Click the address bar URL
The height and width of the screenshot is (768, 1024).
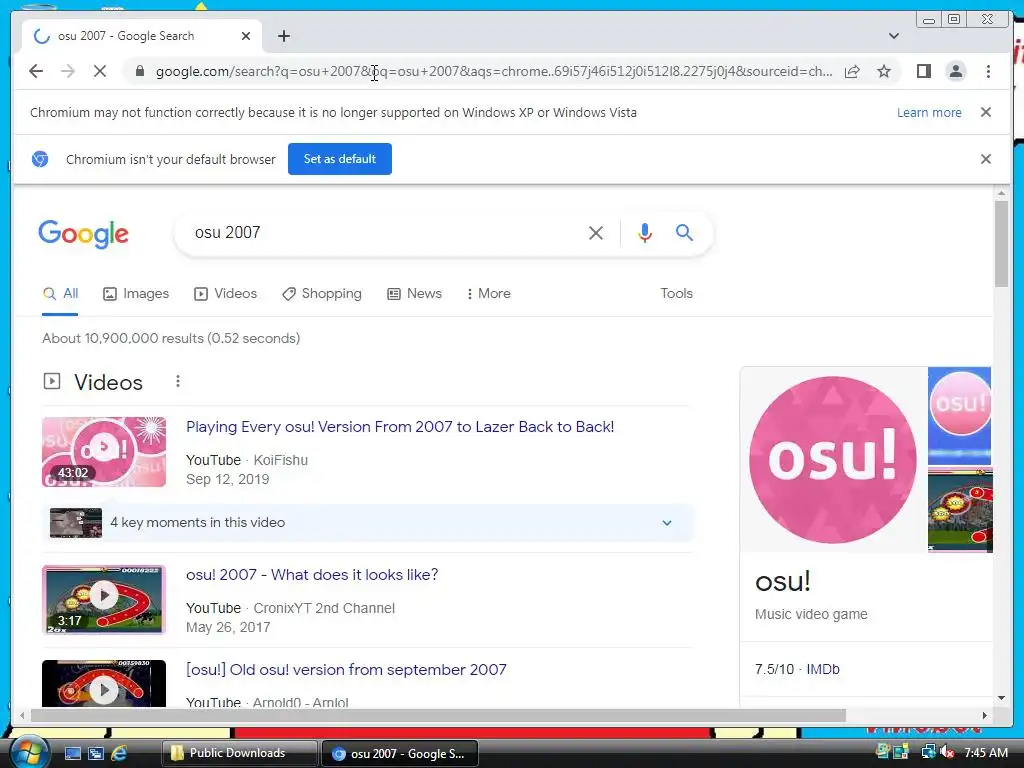tap(494, 71)
